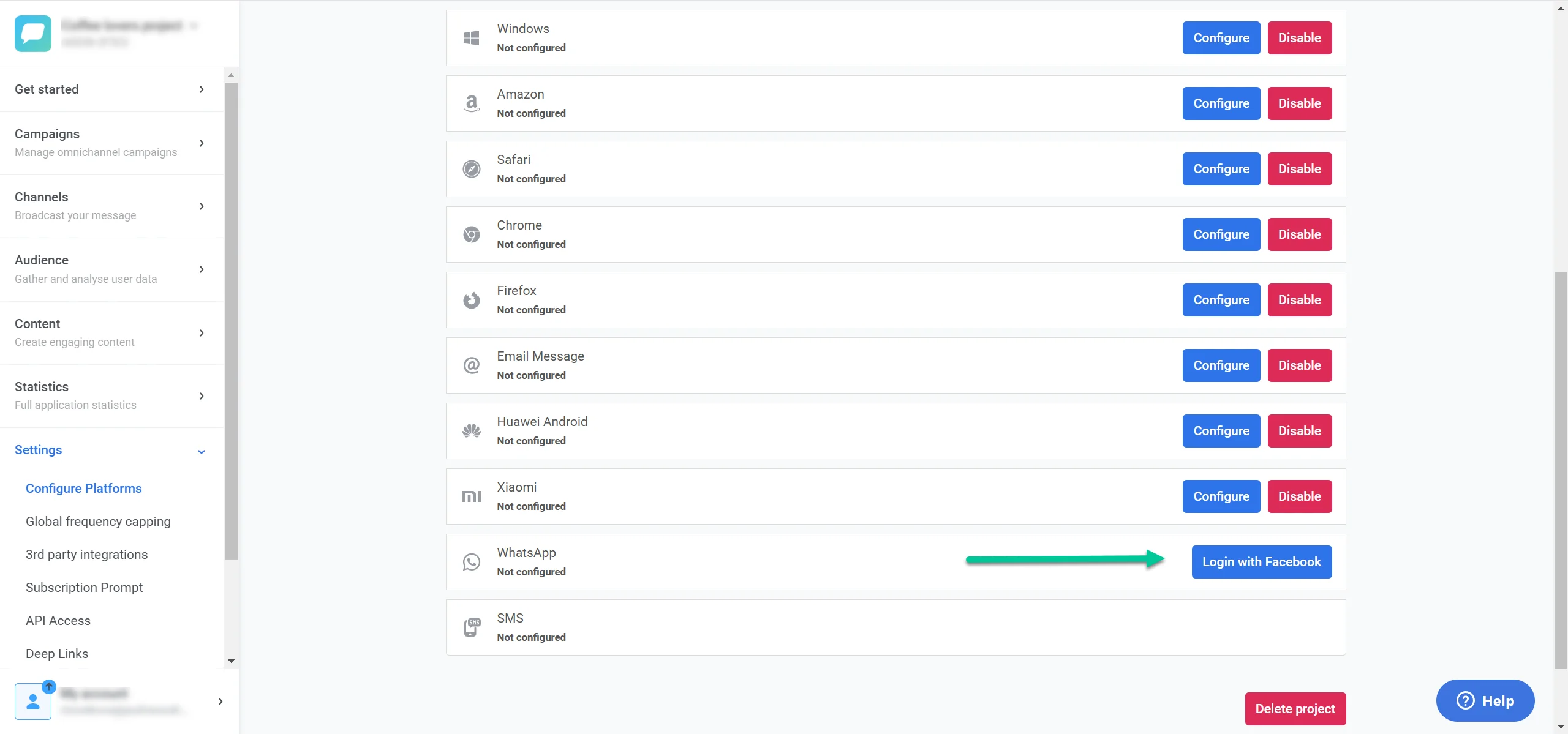Viewport: 1568px width, 734px height.
Task: Click the Windows platform logo icon
Action: point(471,38)
